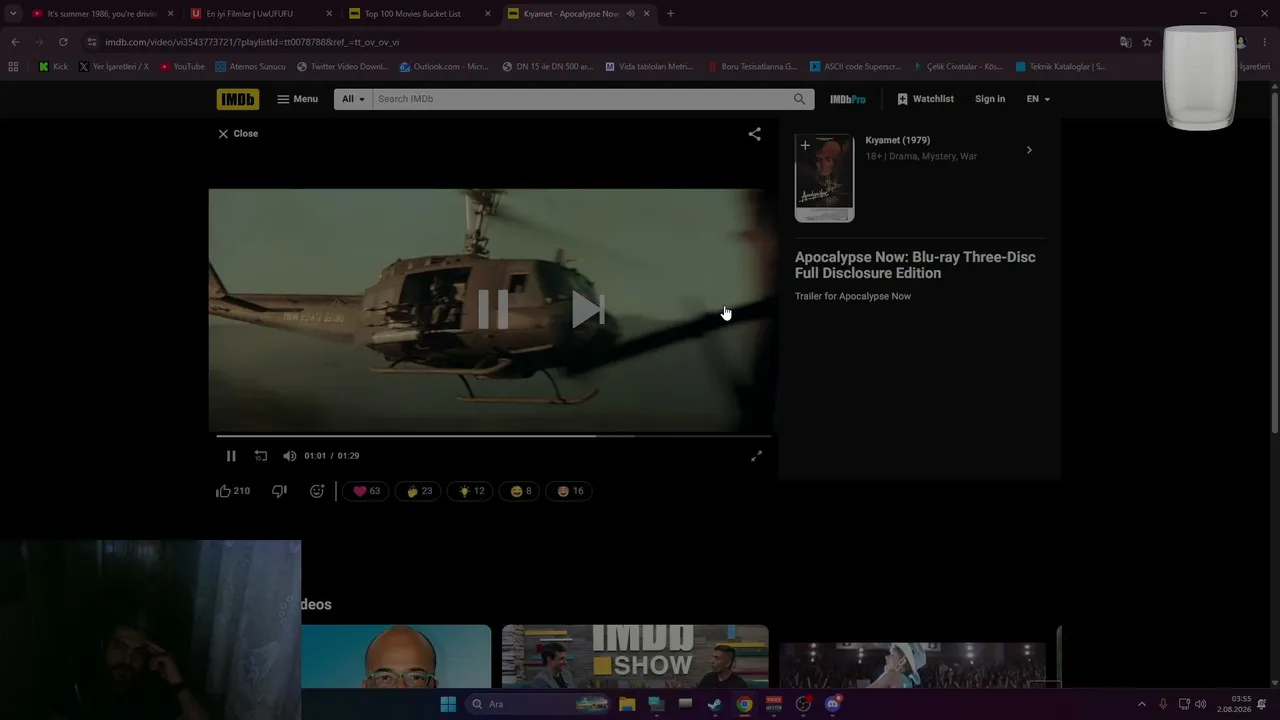Enter fullscreen video mode
The image size is (1280, 720).
757,456
